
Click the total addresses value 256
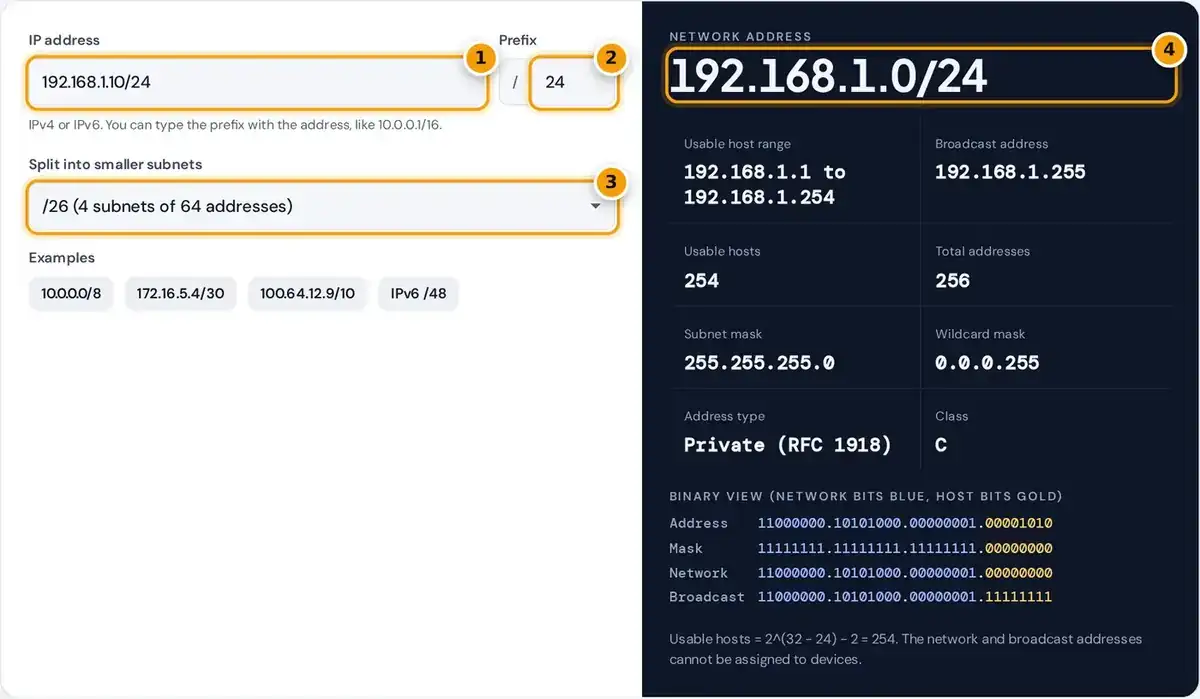952,281
